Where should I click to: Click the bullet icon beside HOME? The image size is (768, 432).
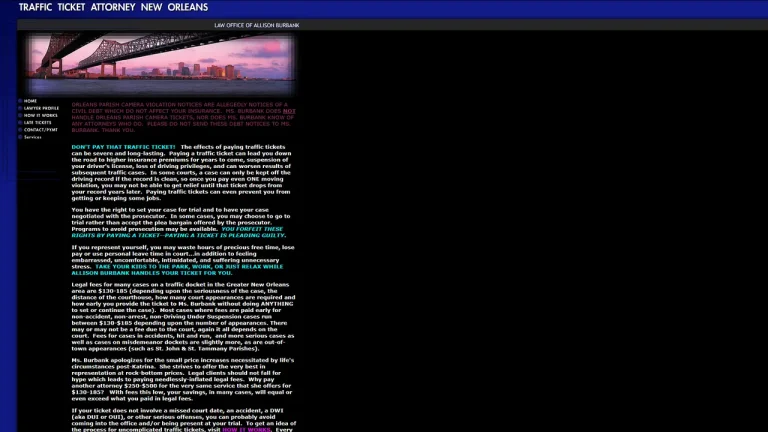tap(20, 101)
